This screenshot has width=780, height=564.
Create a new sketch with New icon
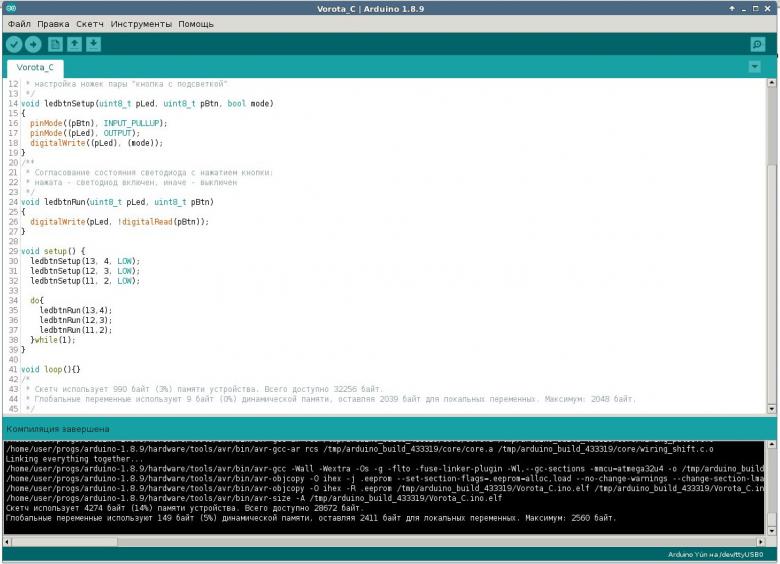55,45
